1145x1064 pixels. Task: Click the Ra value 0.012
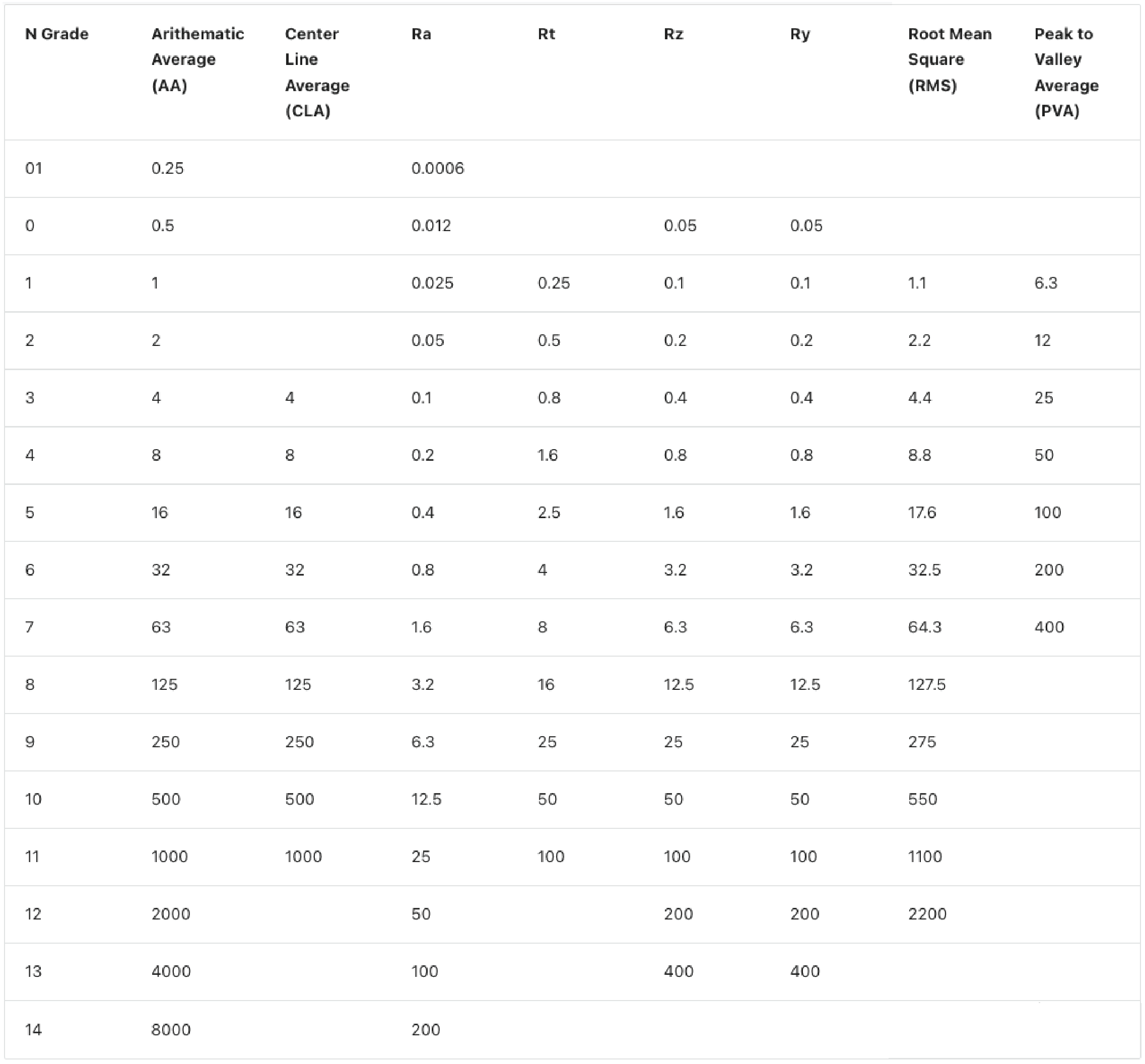(x=431, y=225)
